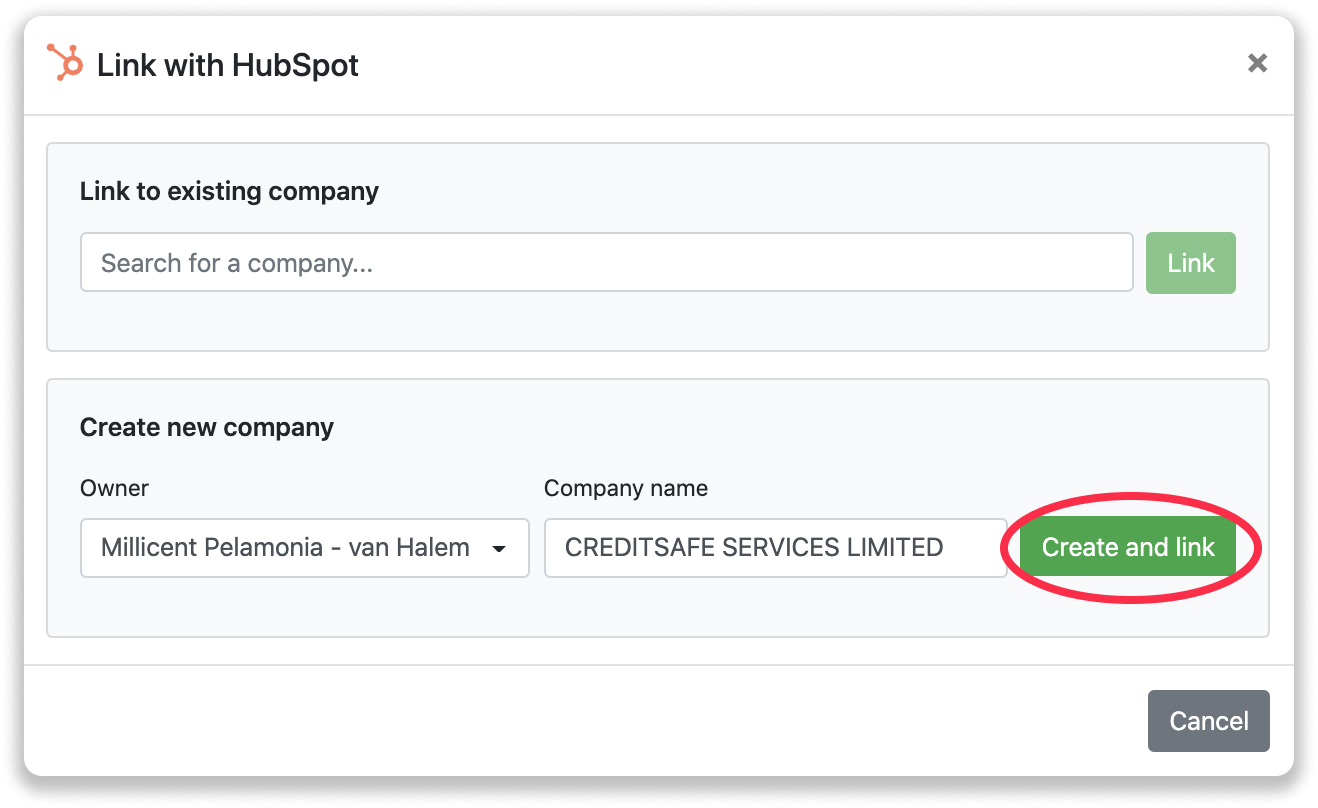Select Millicent Pelamonia - van Halem owner text
Viewport: 1318px width, 808px height.
(285, 547)
